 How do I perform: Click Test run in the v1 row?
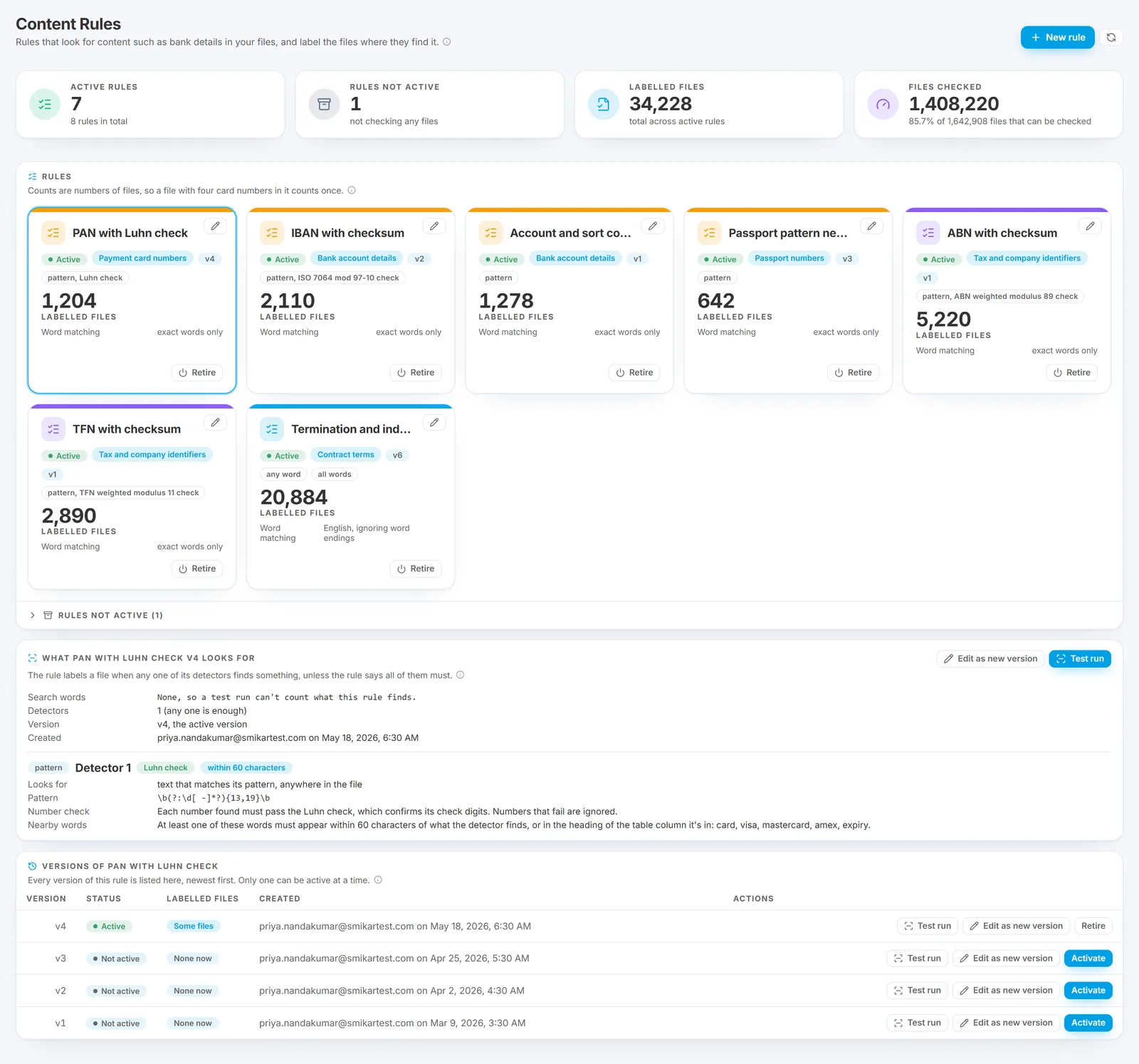pyautogui.click(x=918, y=1023)
